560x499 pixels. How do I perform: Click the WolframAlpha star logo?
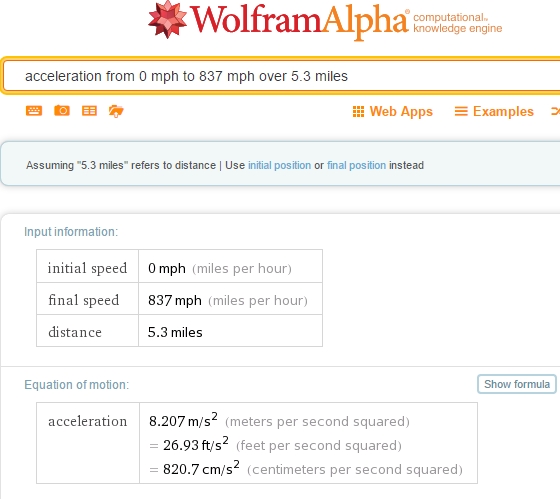168,19
